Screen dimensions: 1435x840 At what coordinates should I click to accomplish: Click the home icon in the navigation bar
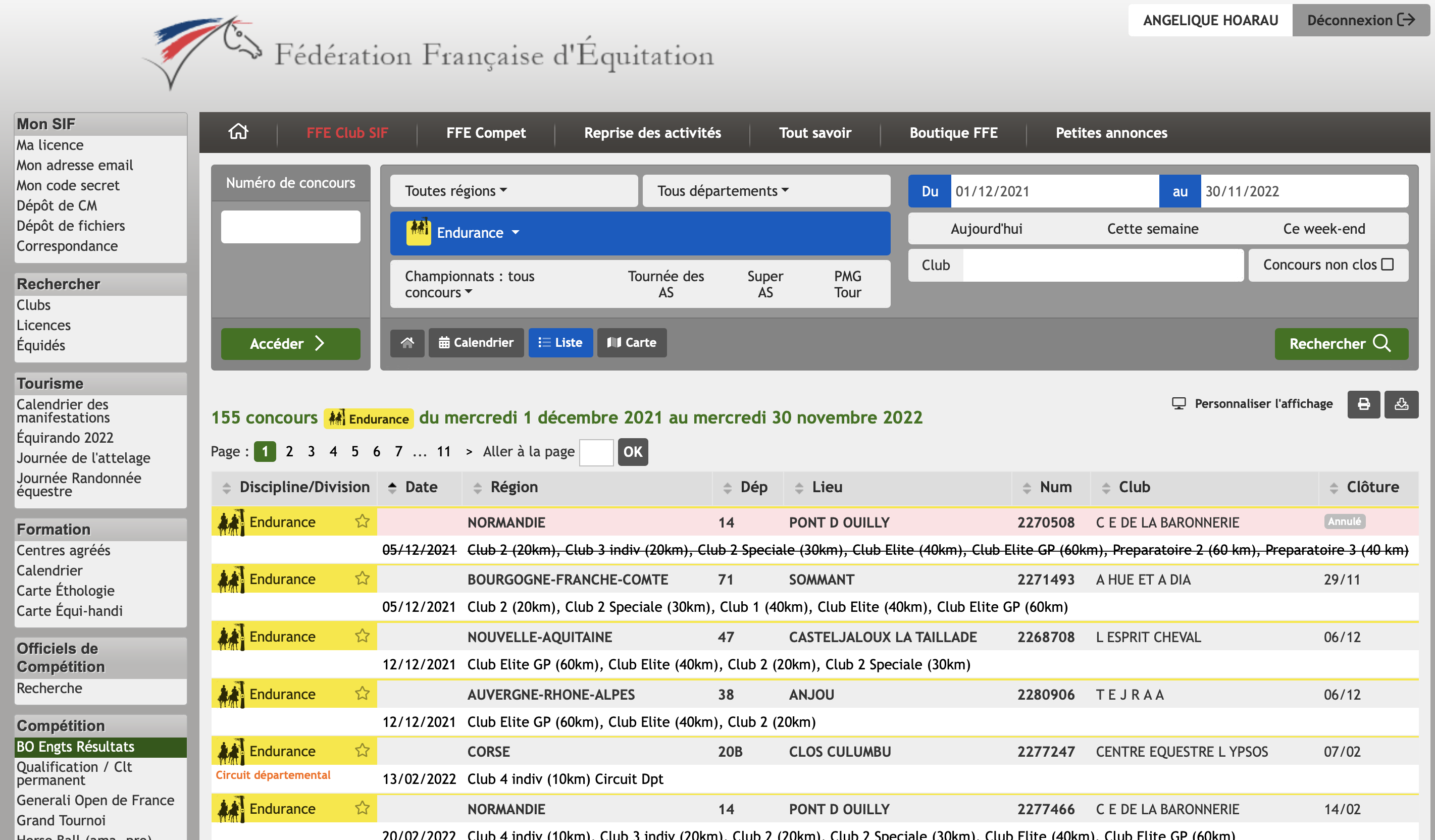(238, 132)
